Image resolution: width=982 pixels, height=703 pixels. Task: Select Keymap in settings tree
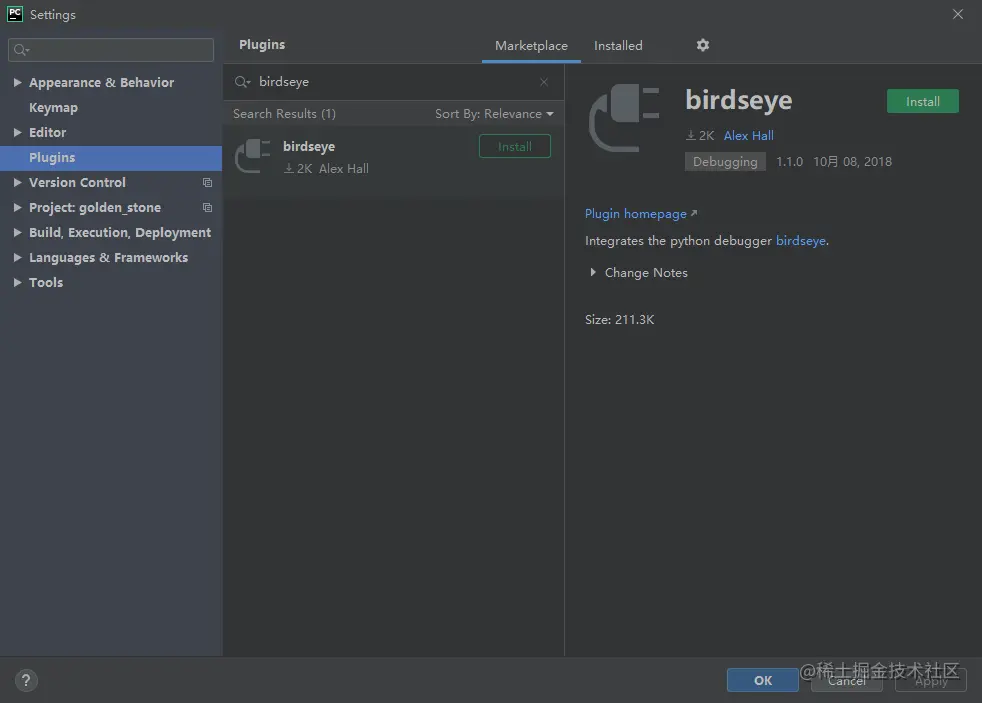click(53, 108)
